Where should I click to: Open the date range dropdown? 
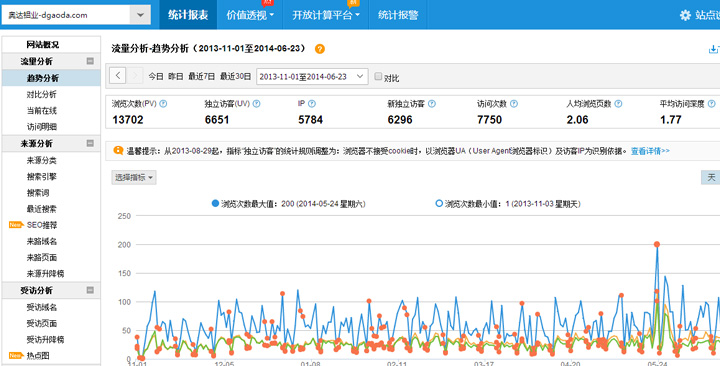point(312,76)
